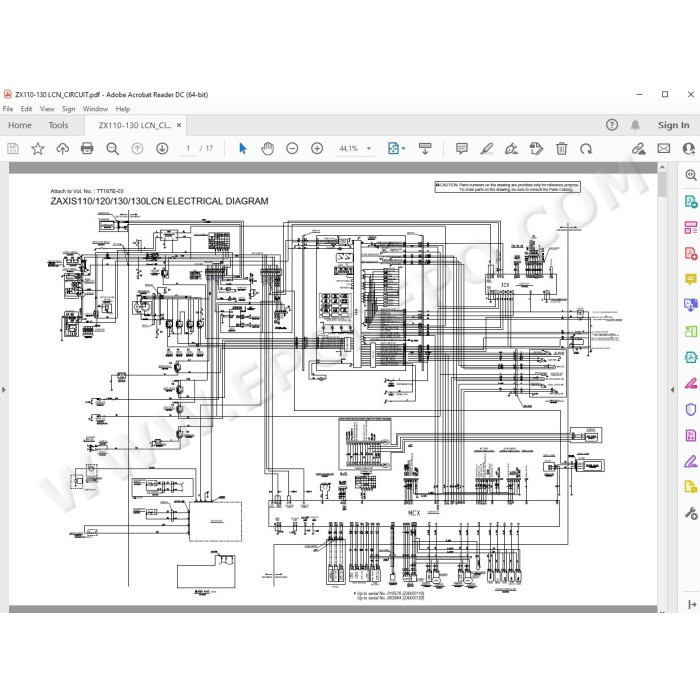Open share with others person icon
700x700 pixels.
click(x=689, y=148)
